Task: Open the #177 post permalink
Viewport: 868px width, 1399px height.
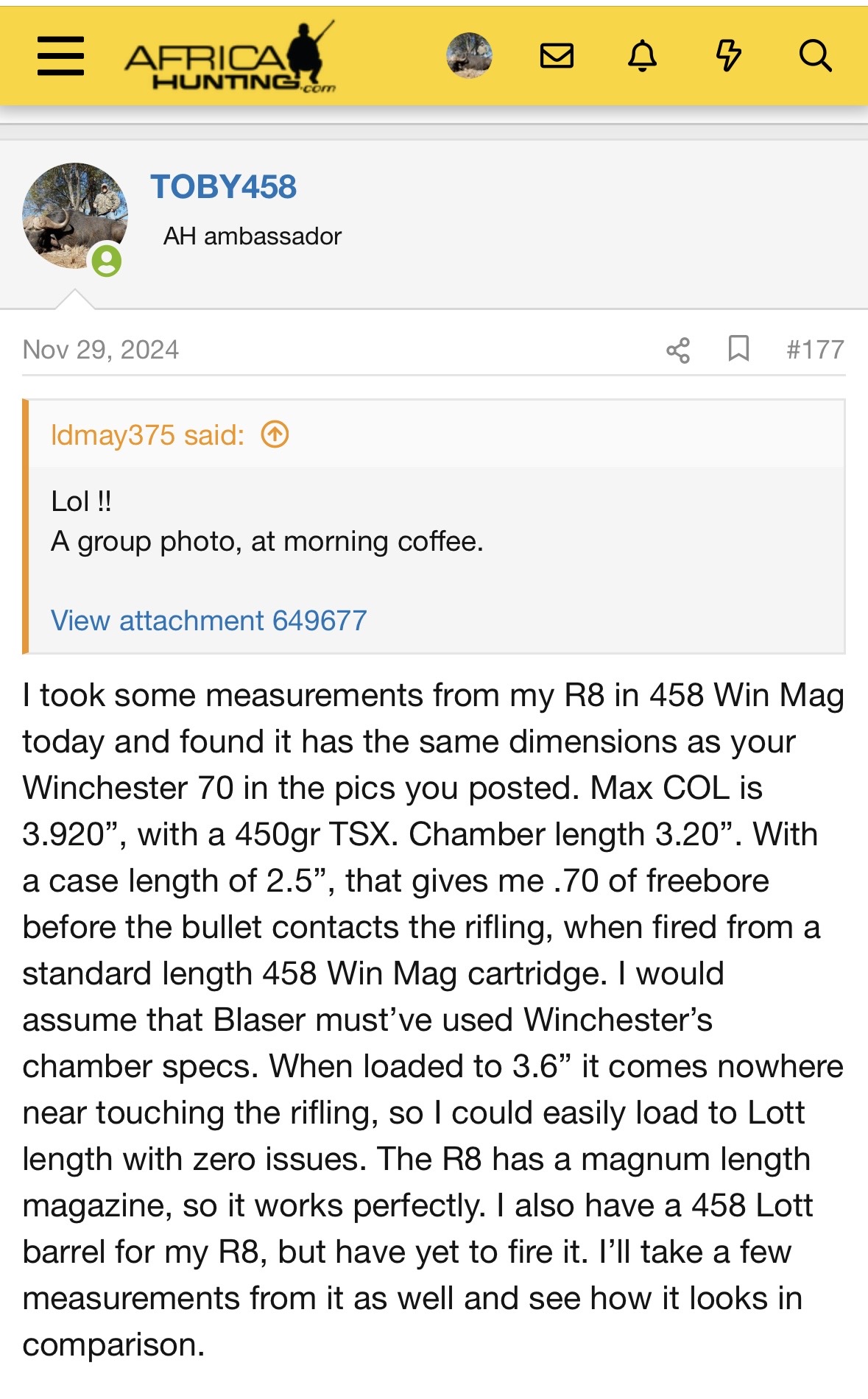Action: coord(815,350)
